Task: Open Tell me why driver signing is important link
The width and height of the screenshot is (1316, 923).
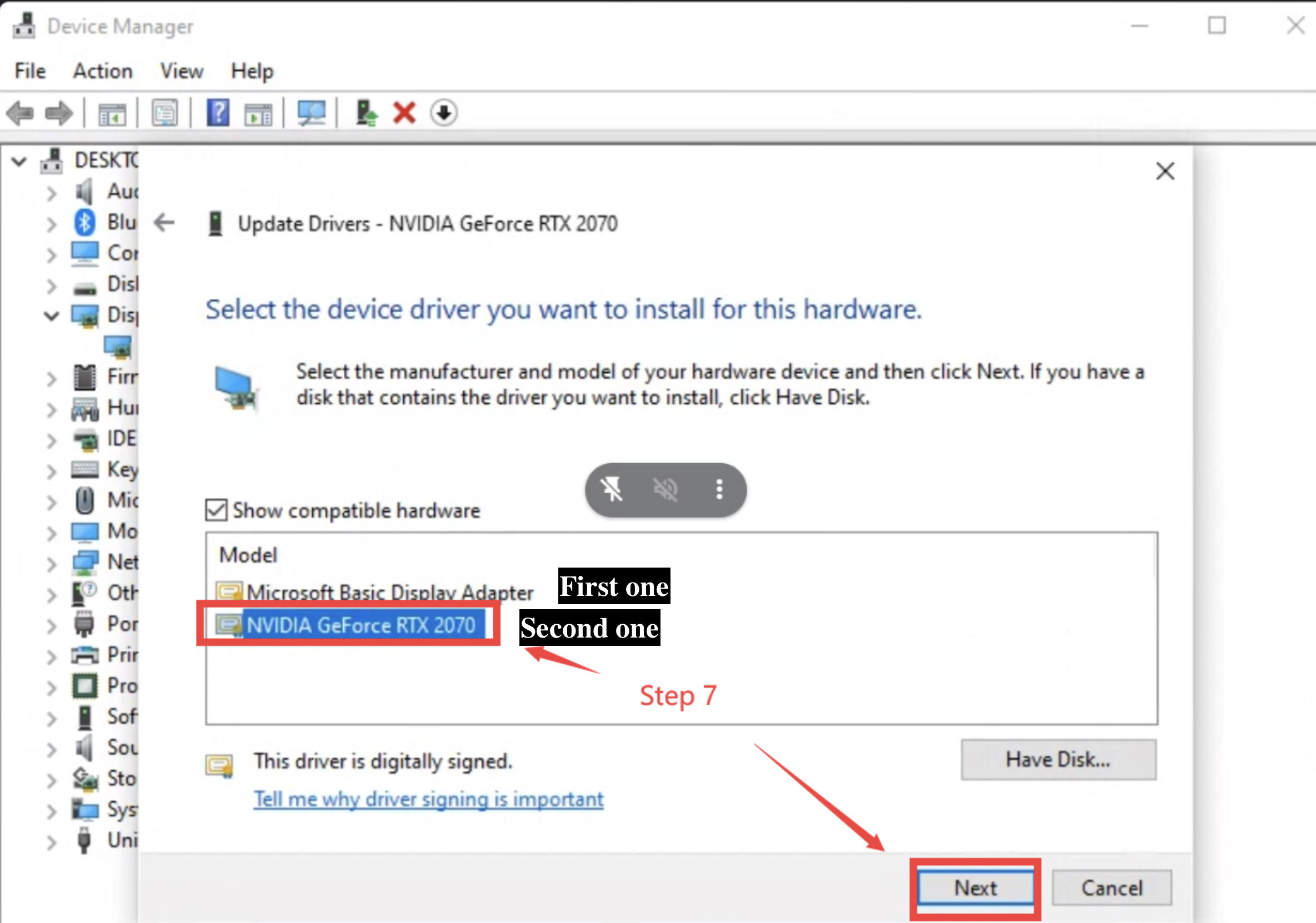Action: [428, 799]
